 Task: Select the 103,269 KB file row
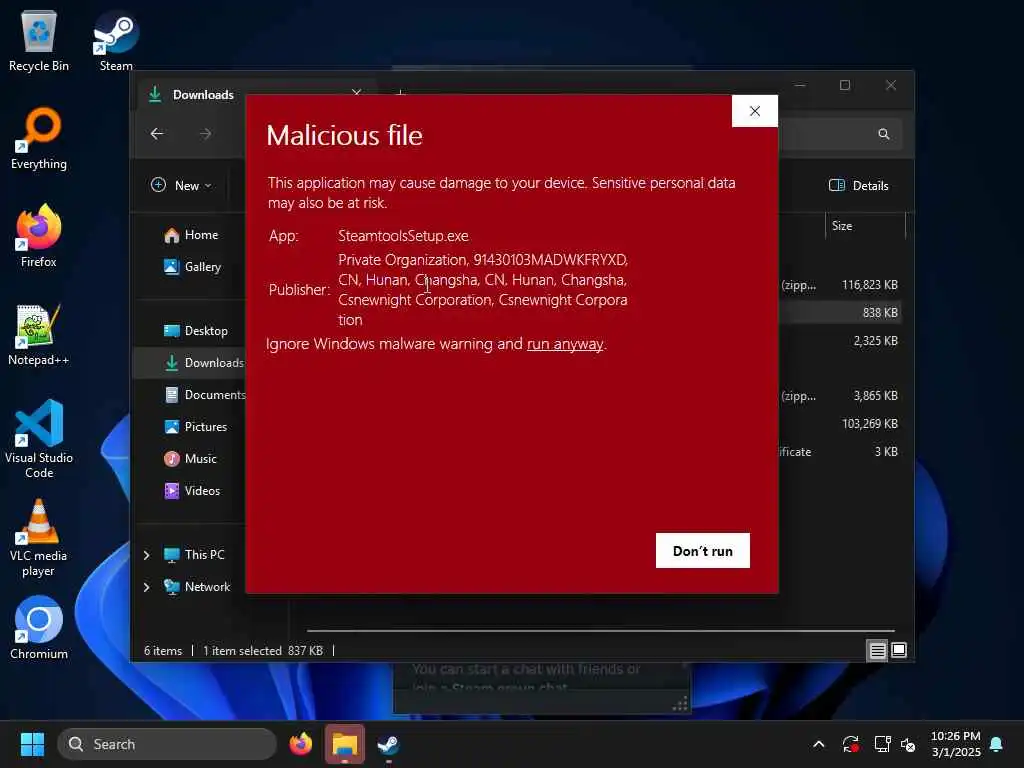(842, 424)
